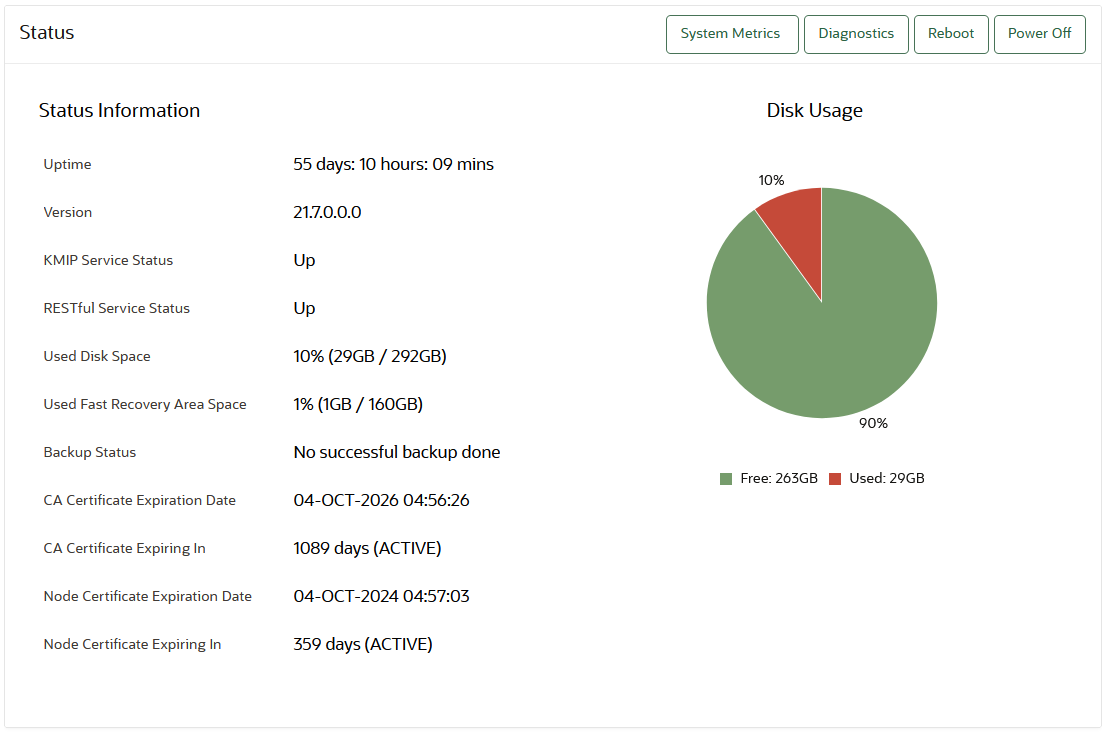
Task: Click the Status Information heading
Action: click(119, 110)
